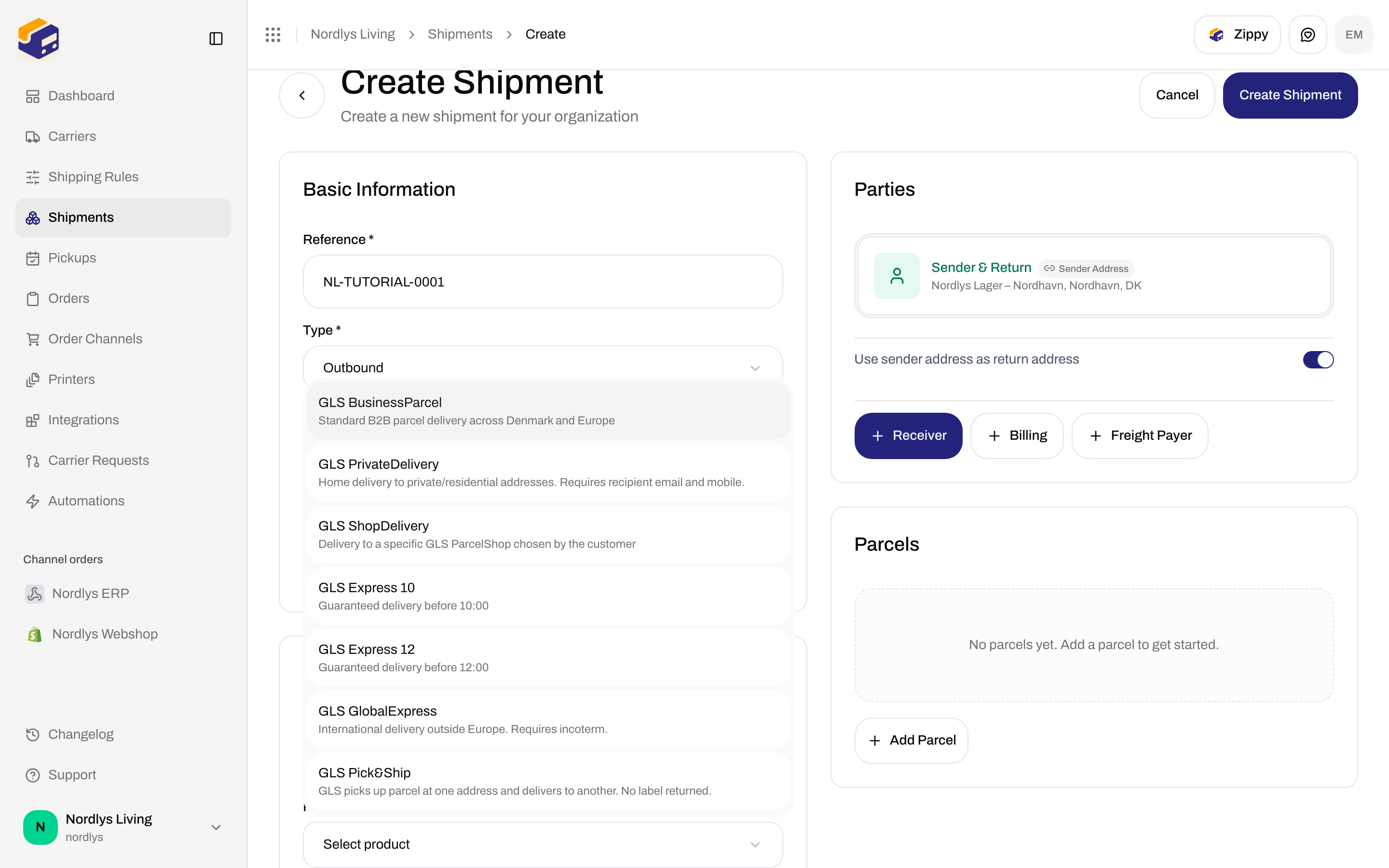Open the apps grid icon
This screenshot has height=868, width=1389.
point(273,34)
